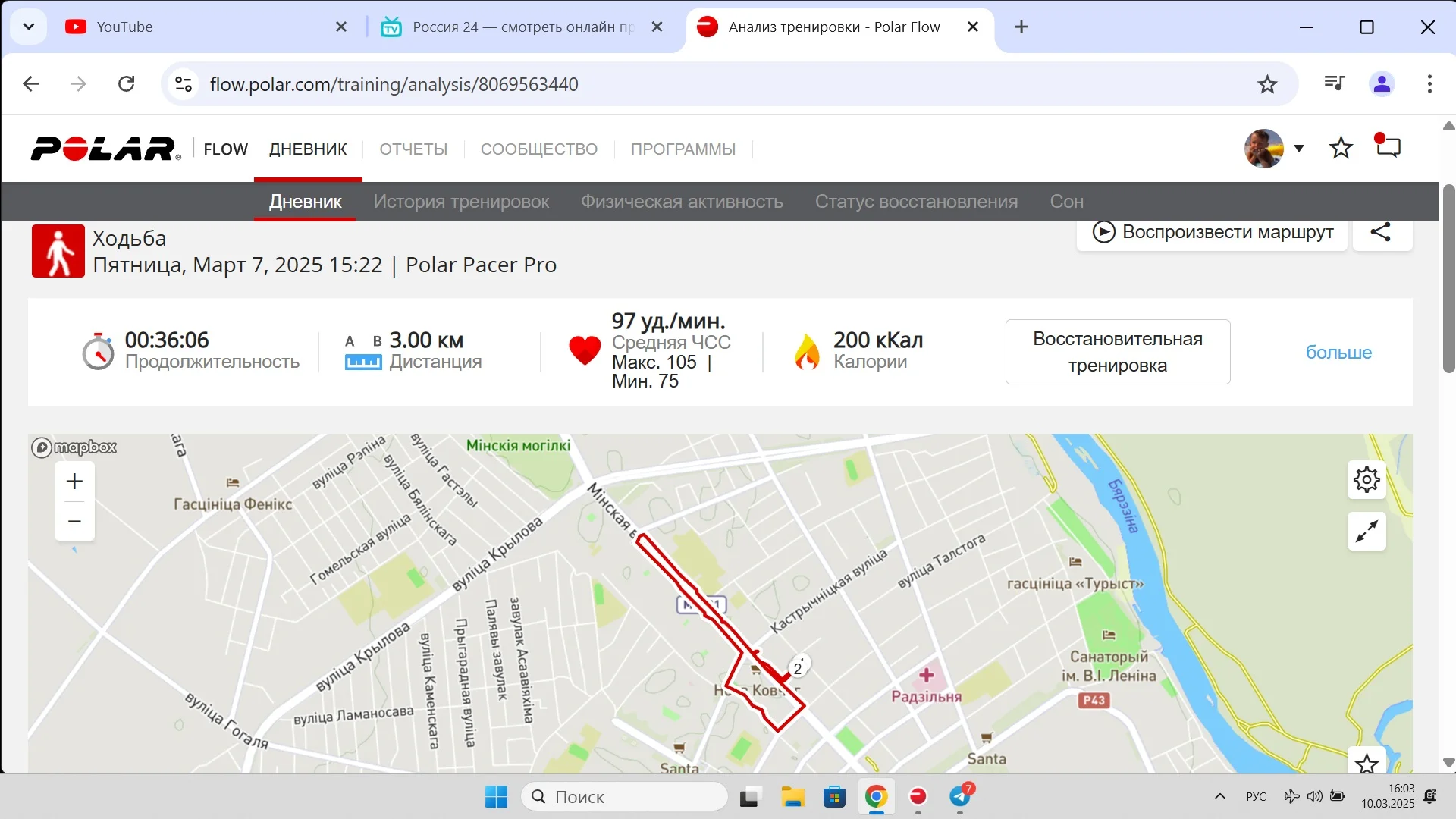Show hidden system tray icons
1456x819 pixels.
1219,796
